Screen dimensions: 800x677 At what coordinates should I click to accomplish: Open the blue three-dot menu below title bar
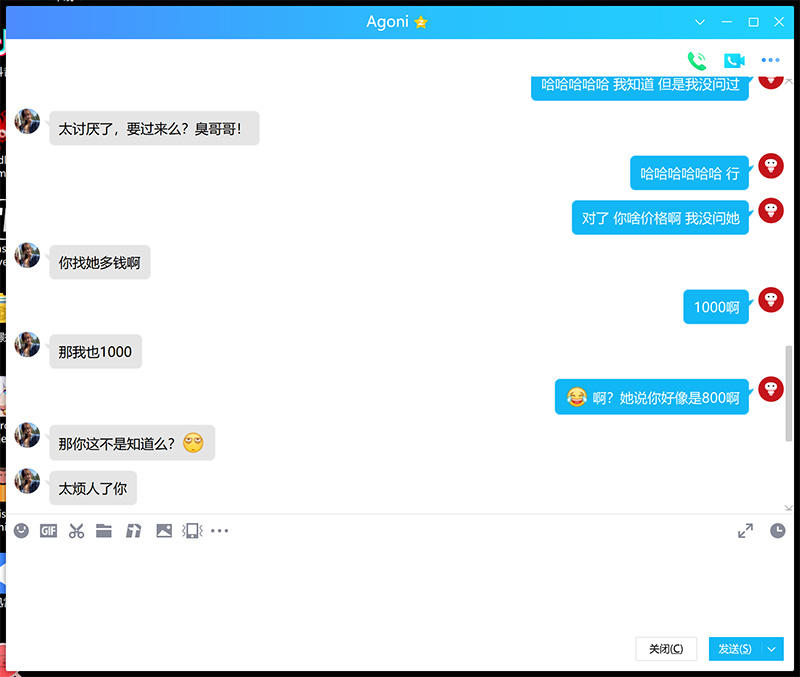[770, 60]
